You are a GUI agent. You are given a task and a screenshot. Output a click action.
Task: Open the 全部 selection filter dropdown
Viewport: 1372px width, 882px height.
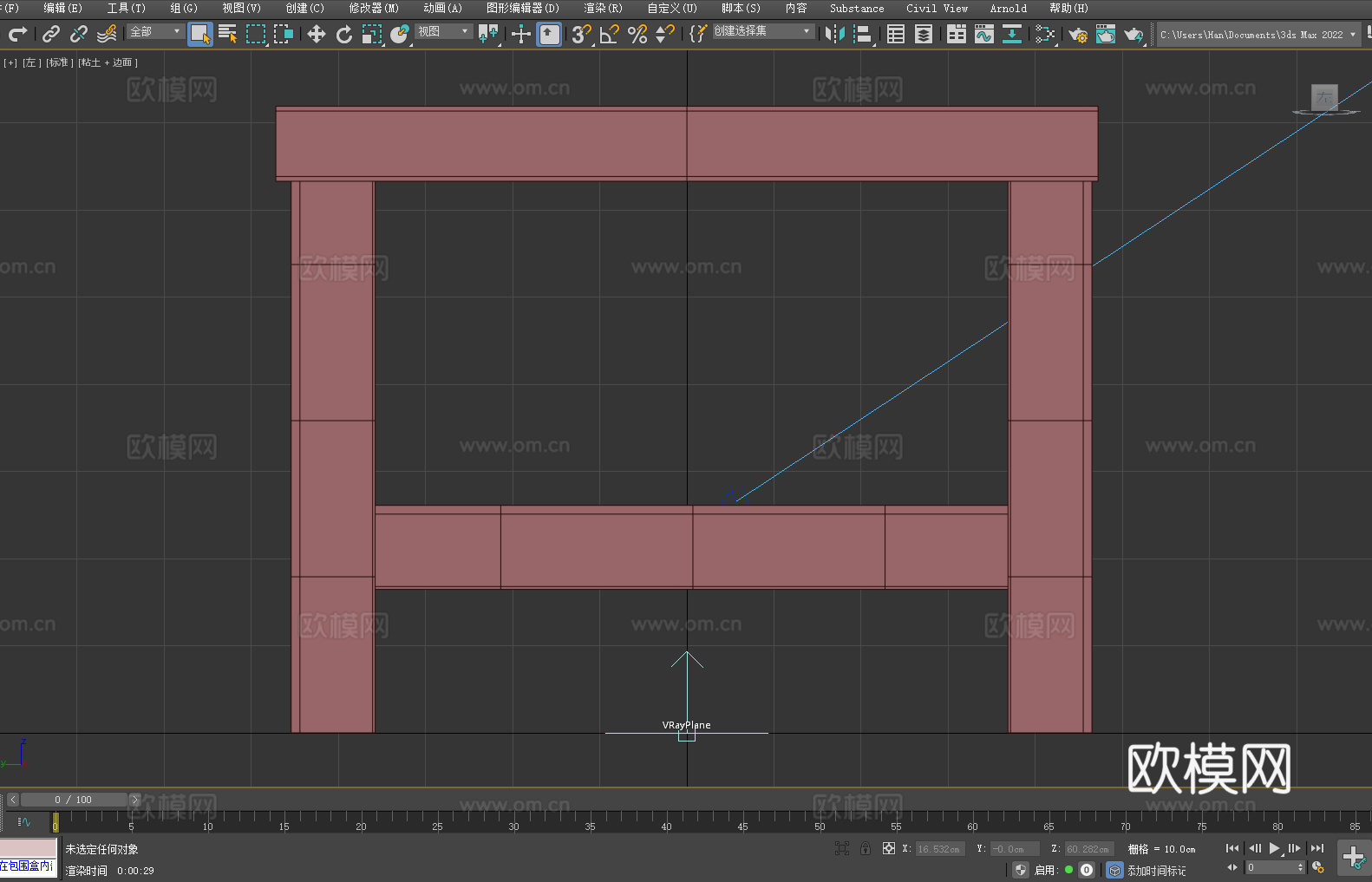tap(155, 31)
